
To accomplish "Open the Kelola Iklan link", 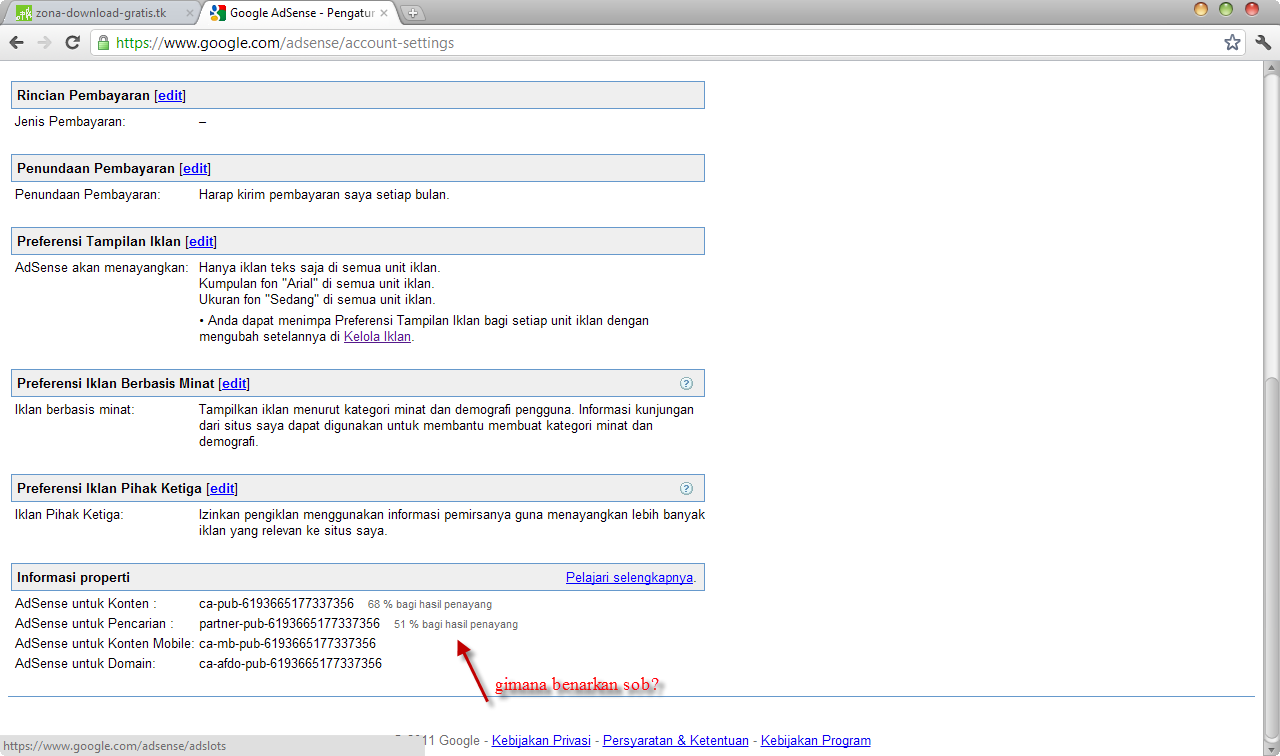I will (x=377, y=337).
